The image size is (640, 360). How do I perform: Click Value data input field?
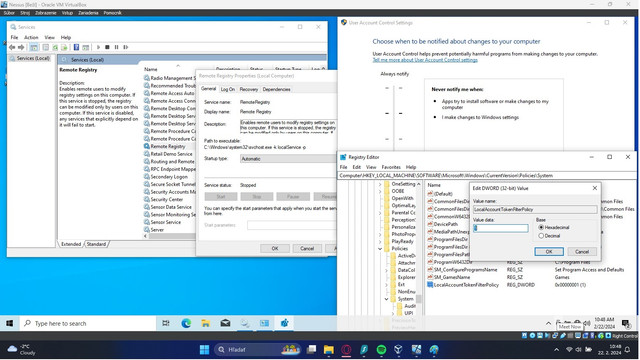click(501, 229)
